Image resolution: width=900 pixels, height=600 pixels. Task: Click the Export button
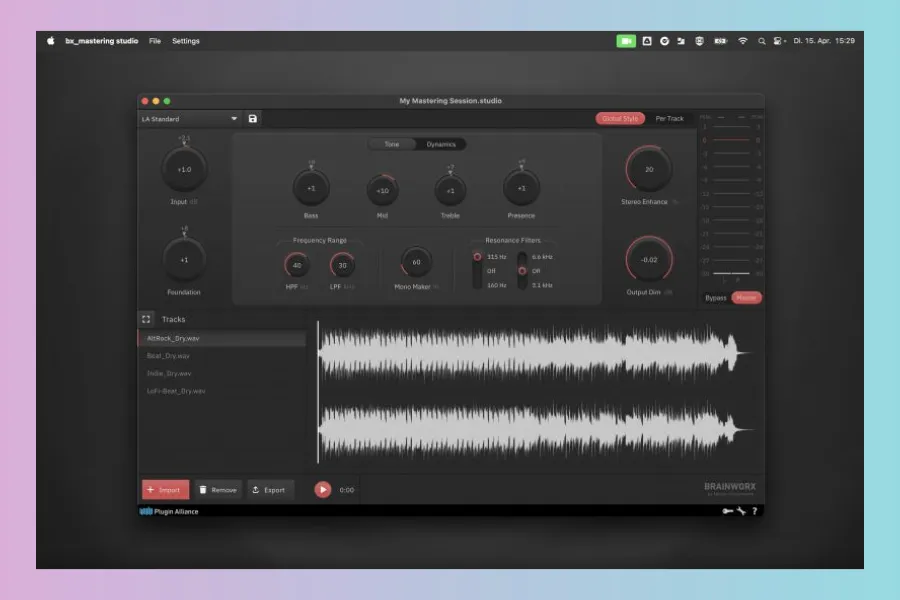(269, 490)
